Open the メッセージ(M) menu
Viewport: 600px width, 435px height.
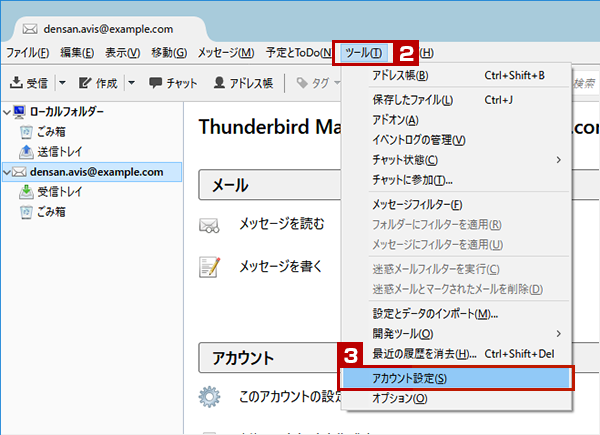[226, 52]
